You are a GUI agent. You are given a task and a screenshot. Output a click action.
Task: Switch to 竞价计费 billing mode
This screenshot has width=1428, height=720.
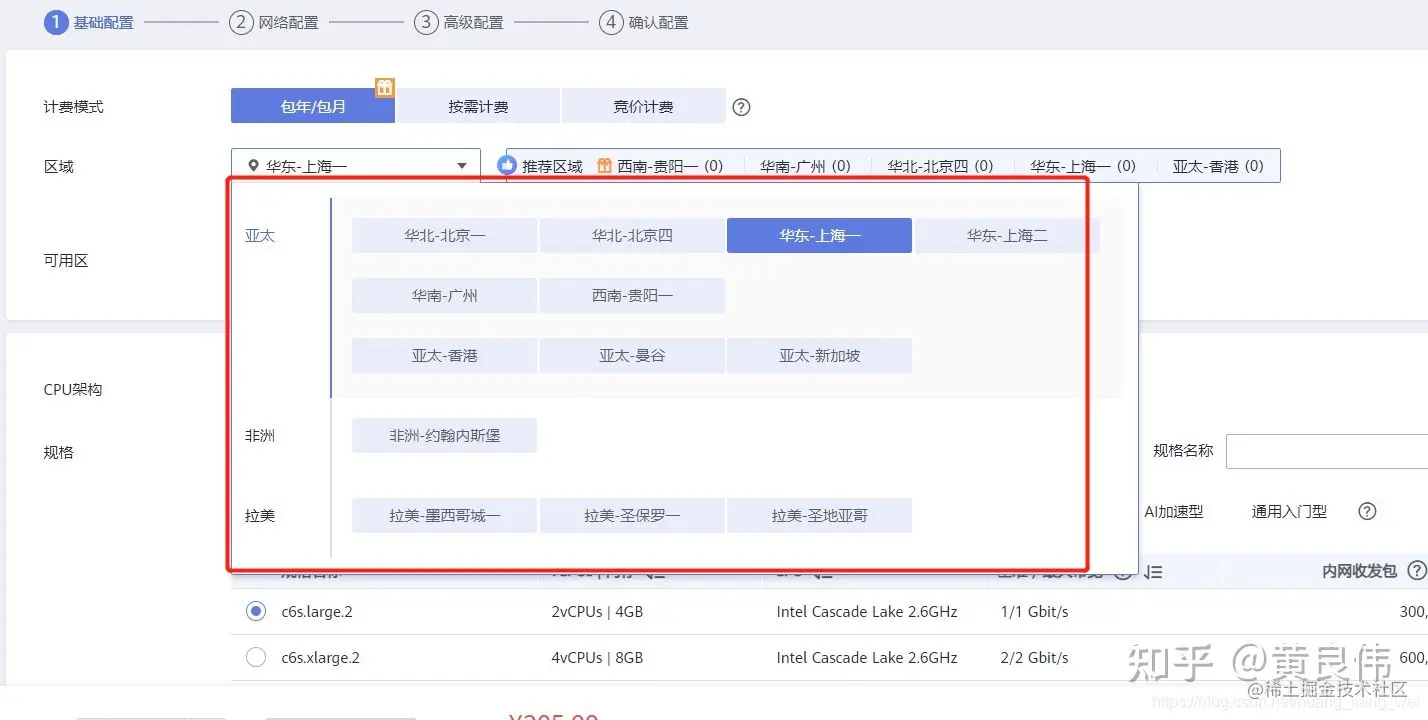tap(643, 106)
